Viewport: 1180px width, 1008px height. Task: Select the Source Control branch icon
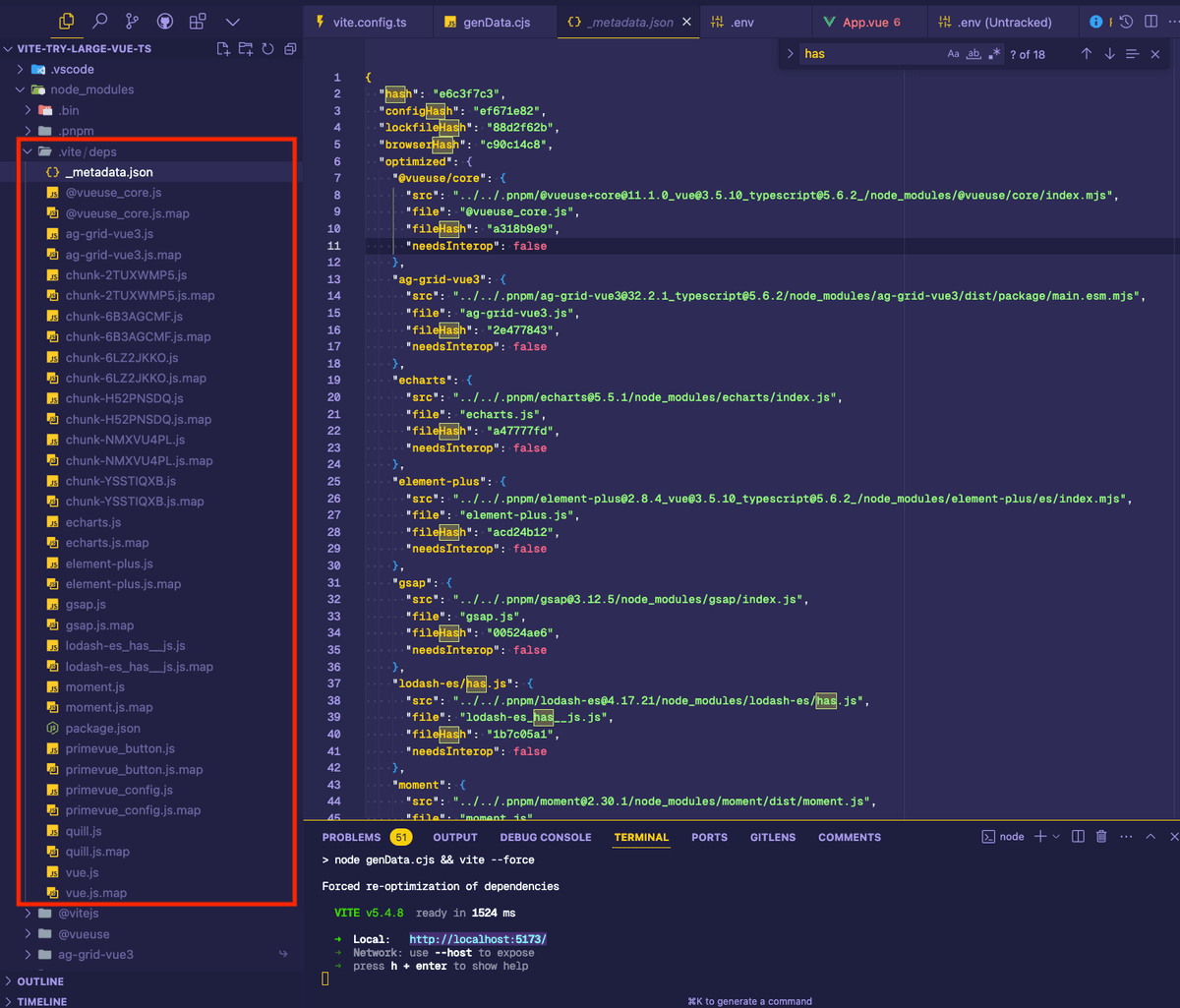[x=131, y=20]
